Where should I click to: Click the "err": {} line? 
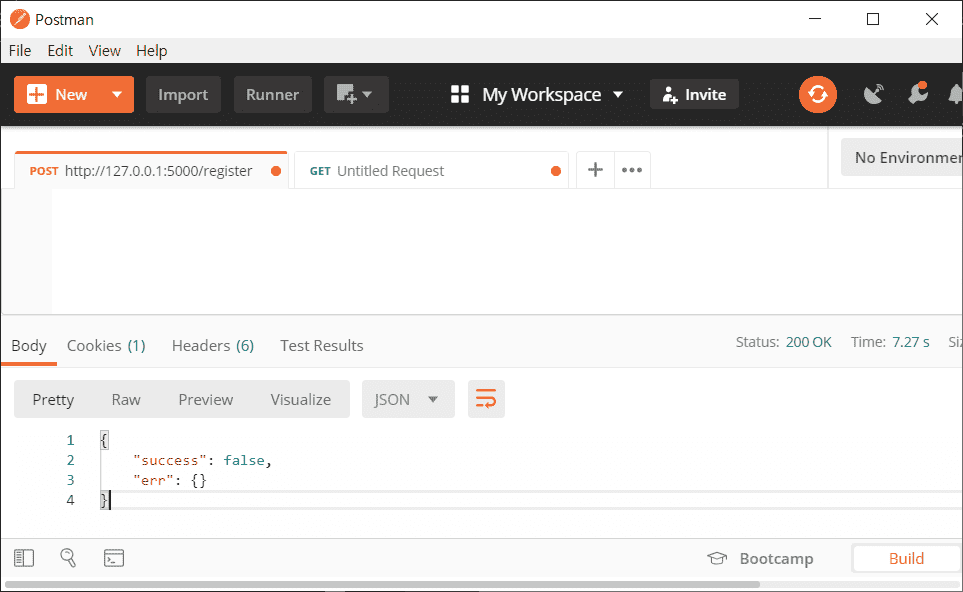[170, 480]
